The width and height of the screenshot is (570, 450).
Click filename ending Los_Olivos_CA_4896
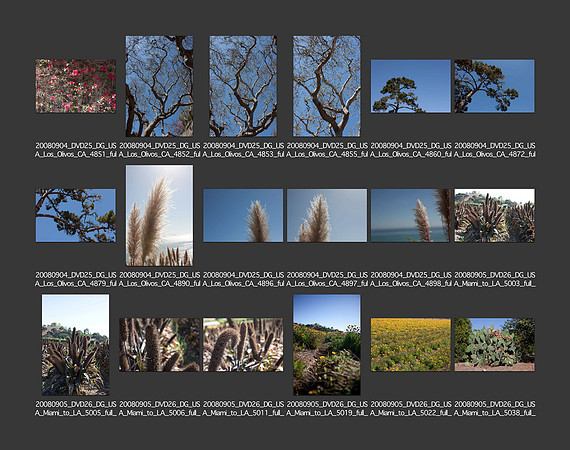tap(243, 279)
